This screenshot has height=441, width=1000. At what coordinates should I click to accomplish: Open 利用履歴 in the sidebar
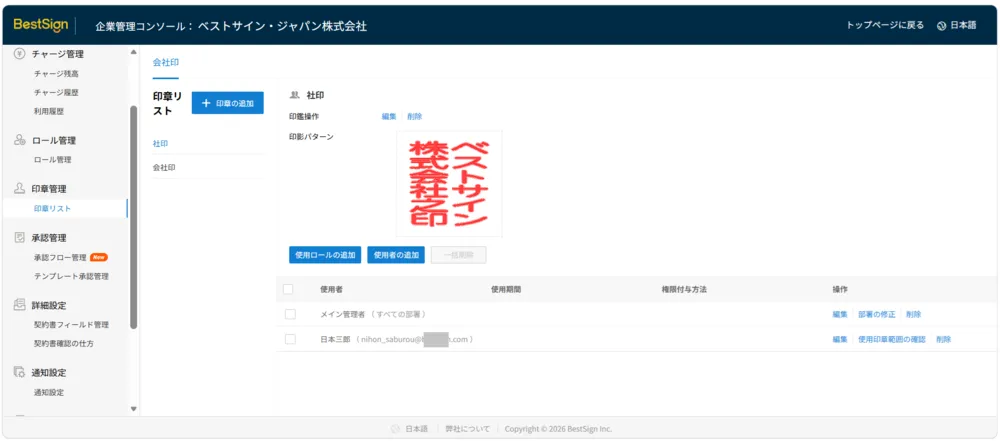coord(49,112)
